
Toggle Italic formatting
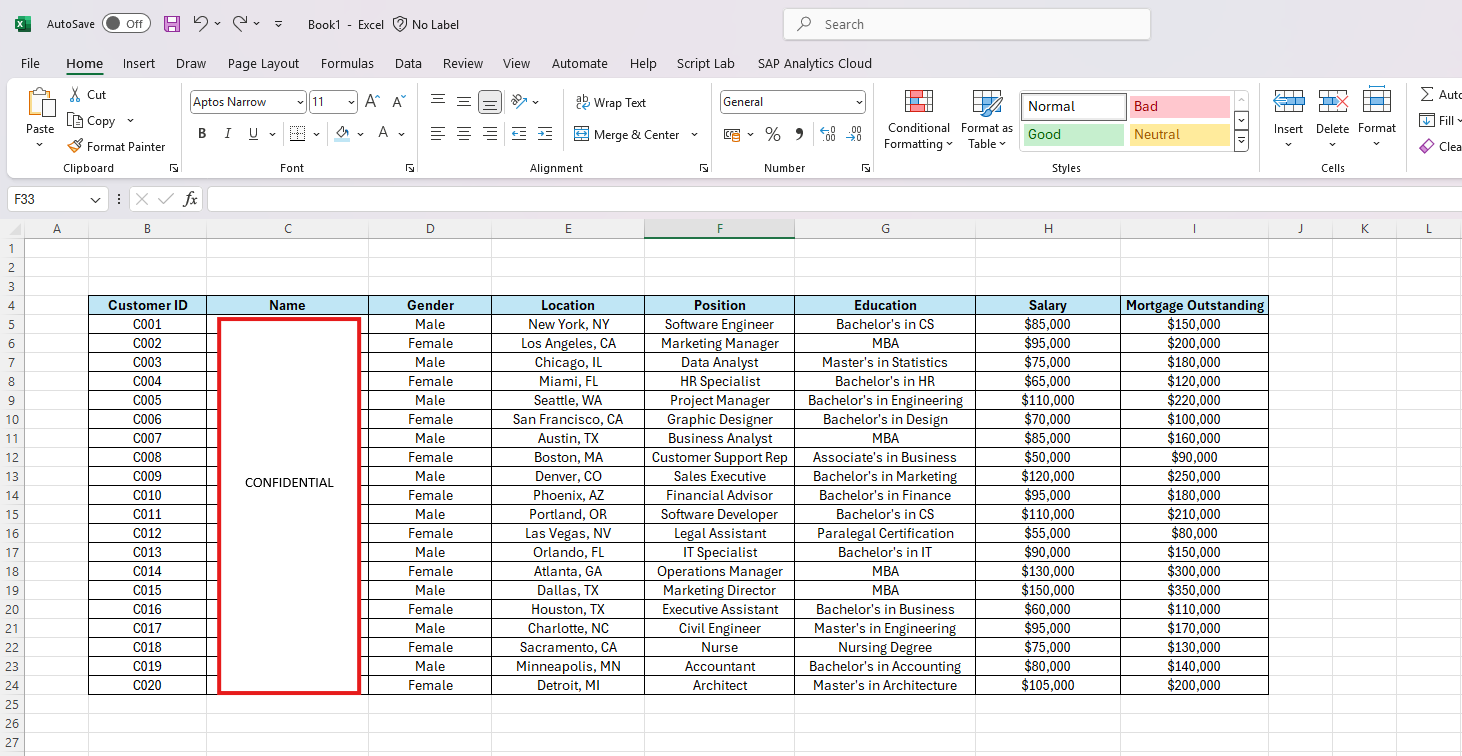click(227, 134)
